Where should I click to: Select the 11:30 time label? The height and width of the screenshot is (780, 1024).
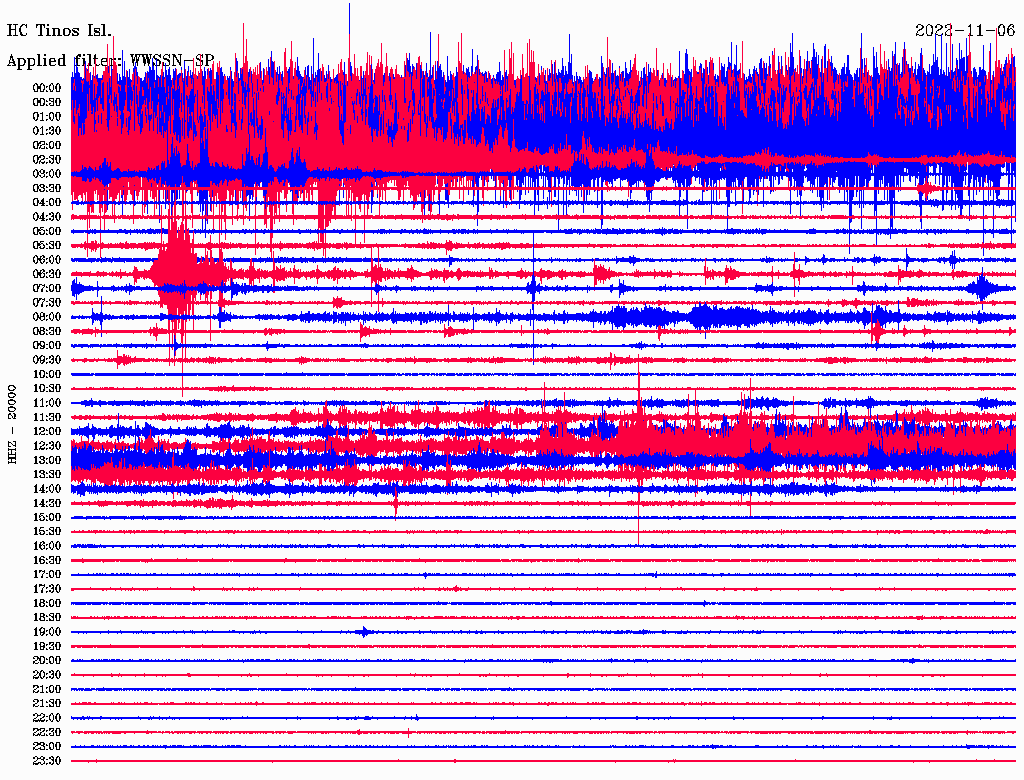47,417
